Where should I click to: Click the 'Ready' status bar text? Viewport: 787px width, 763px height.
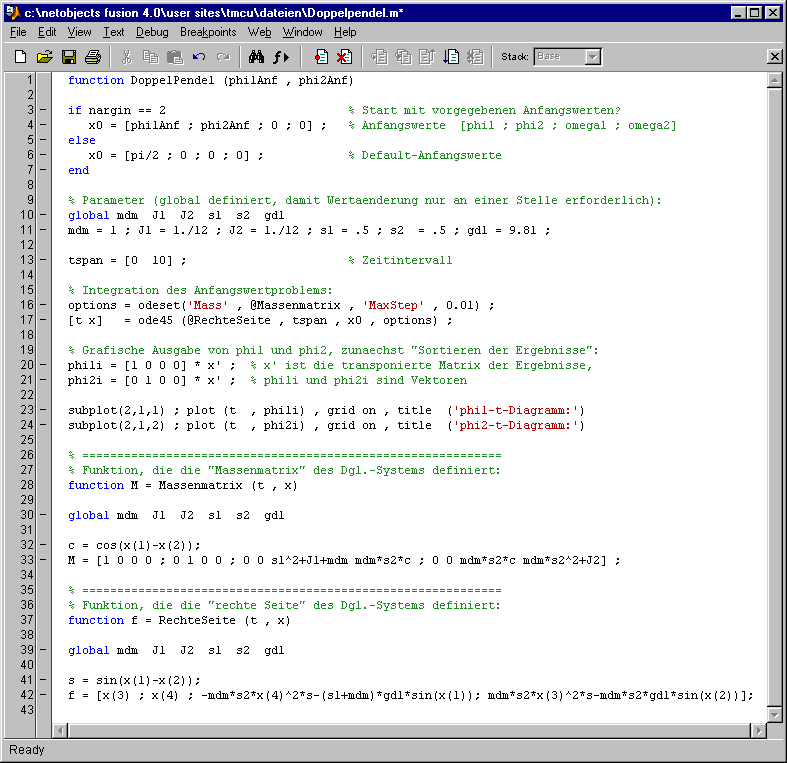click(27, 749)
